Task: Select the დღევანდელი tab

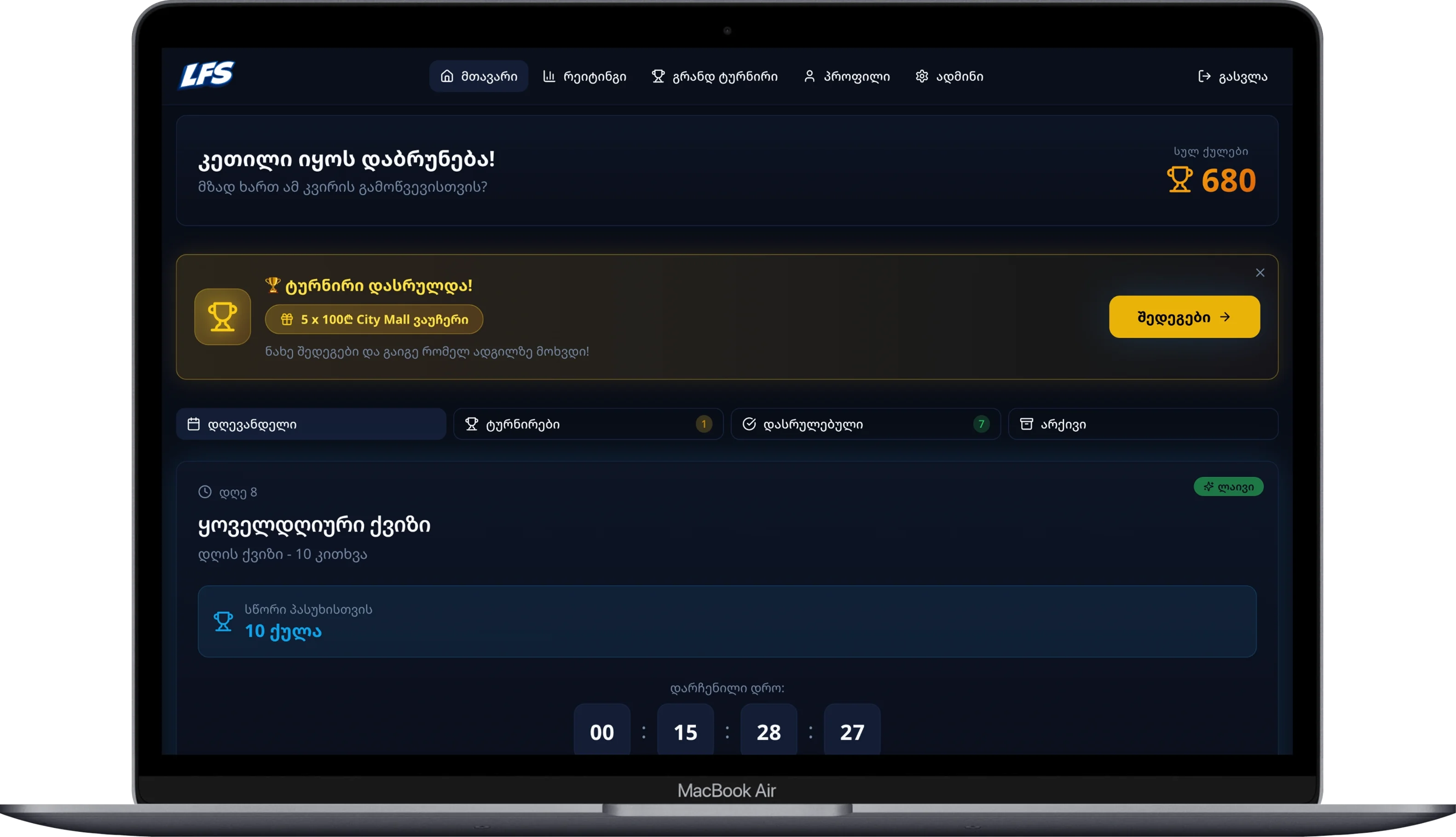Action: [311, 424]
